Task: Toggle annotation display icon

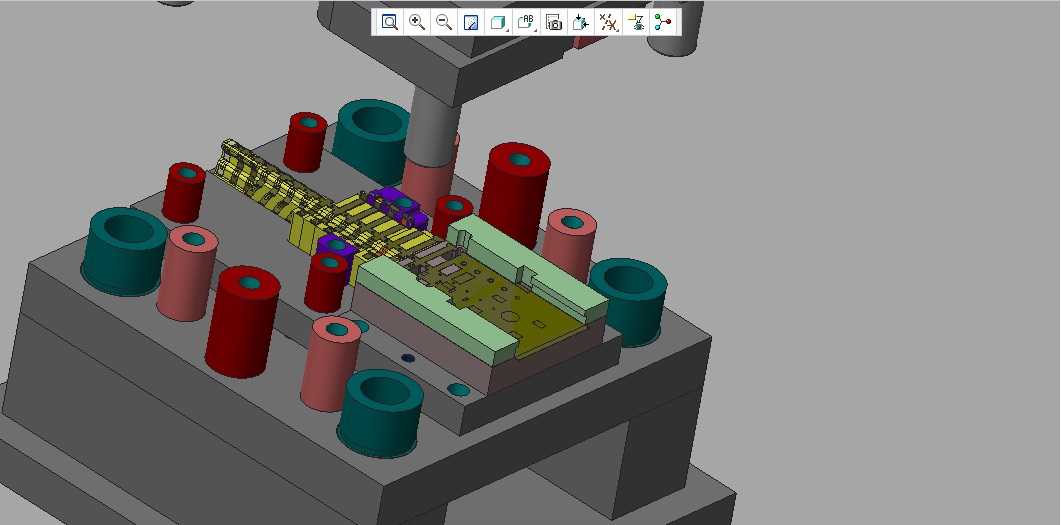Action: (635, 22)
